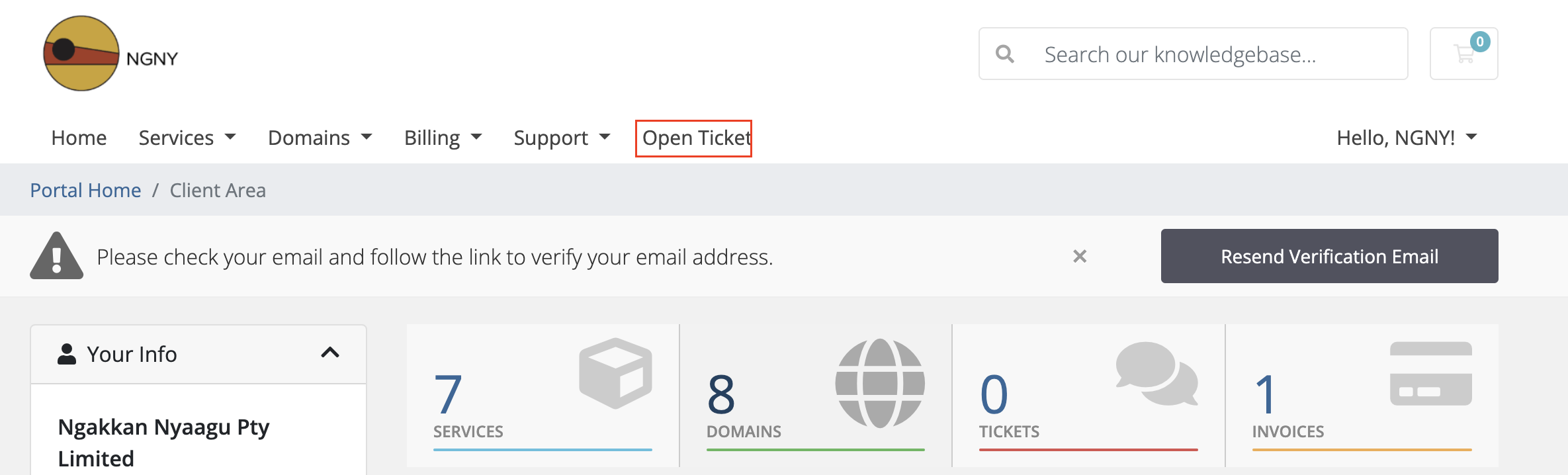Open the shopping cart icon
Viewport: 1568px width, 475px height.
click(1463, 54)
